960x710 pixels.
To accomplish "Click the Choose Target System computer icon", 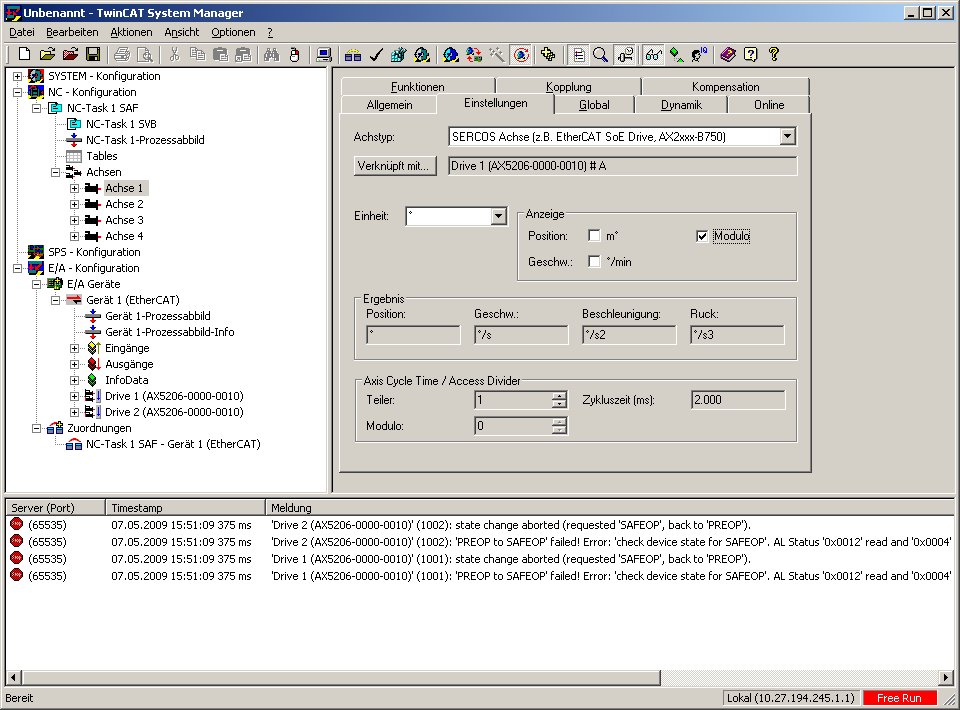I will [x=324, y=54].
